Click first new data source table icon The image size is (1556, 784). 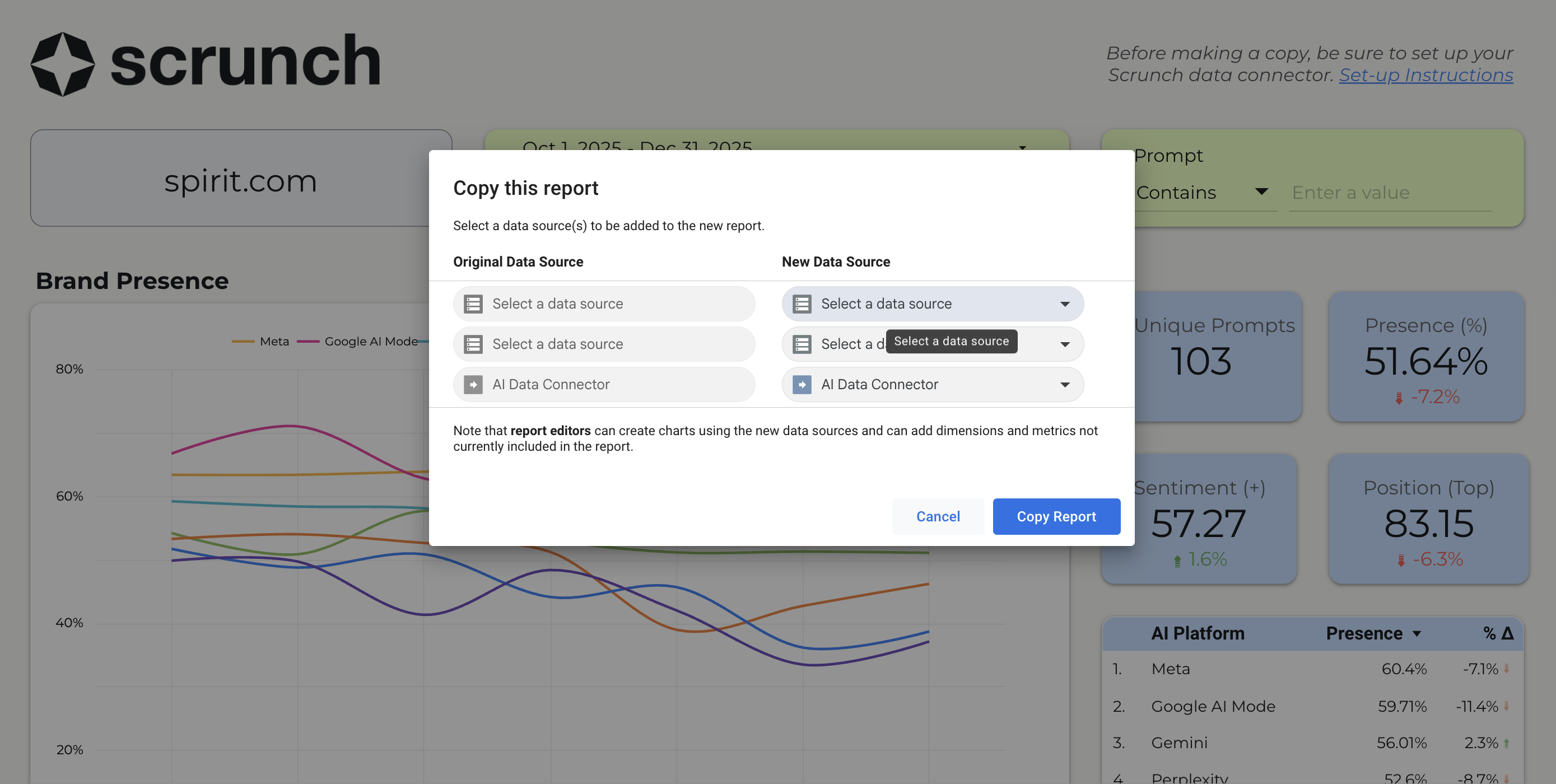click(802, 304)
